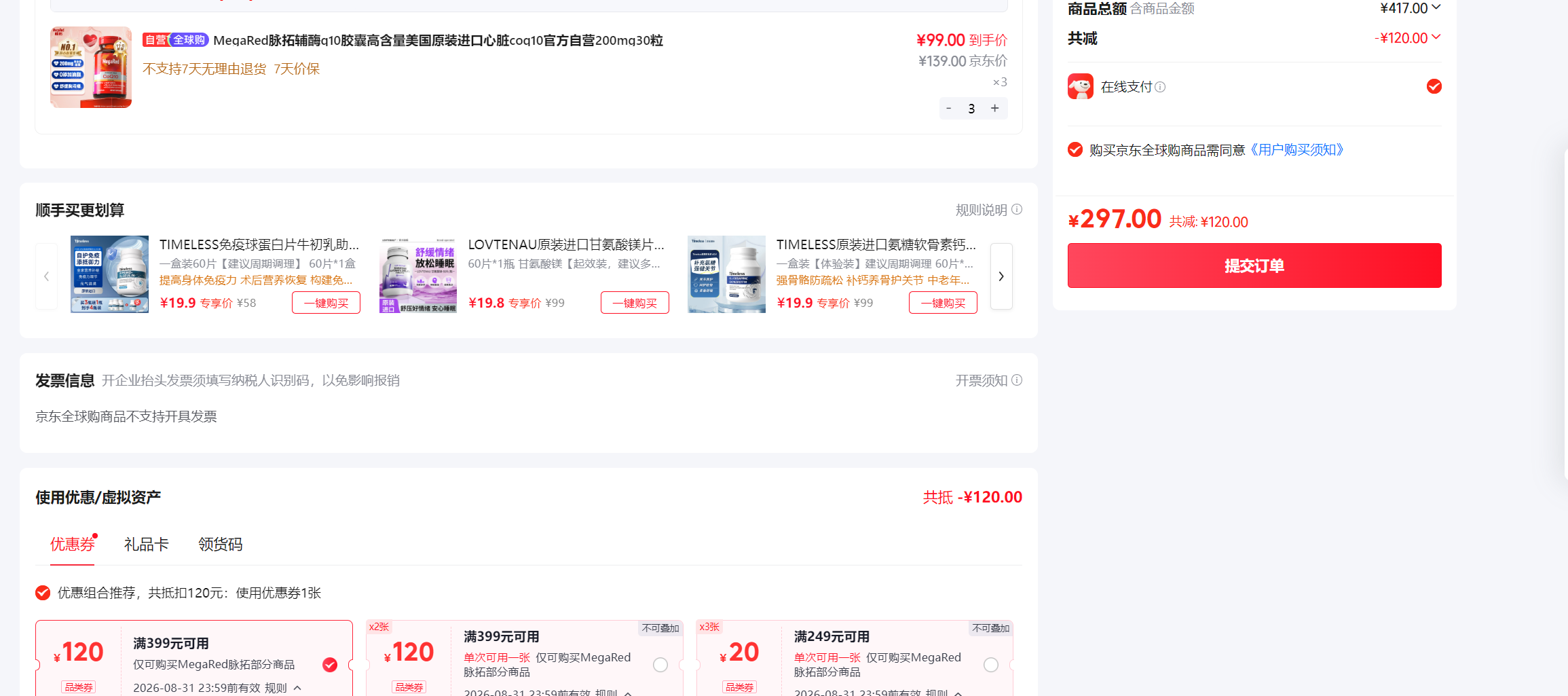Select the x2张 ¥120 coupon radio

(x=660, y=665)
